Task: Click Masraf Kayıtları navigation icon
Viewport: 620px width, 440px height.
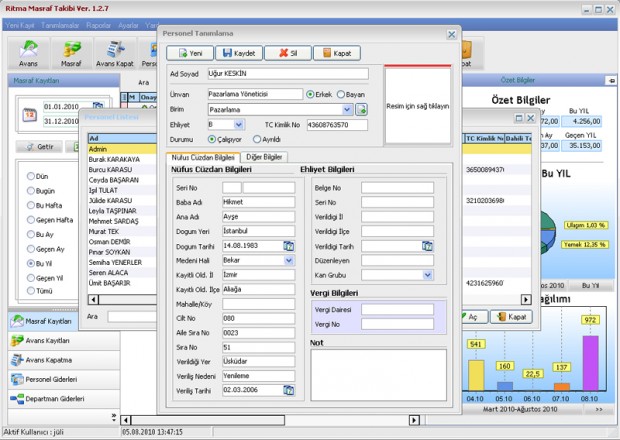Action: 17,321
